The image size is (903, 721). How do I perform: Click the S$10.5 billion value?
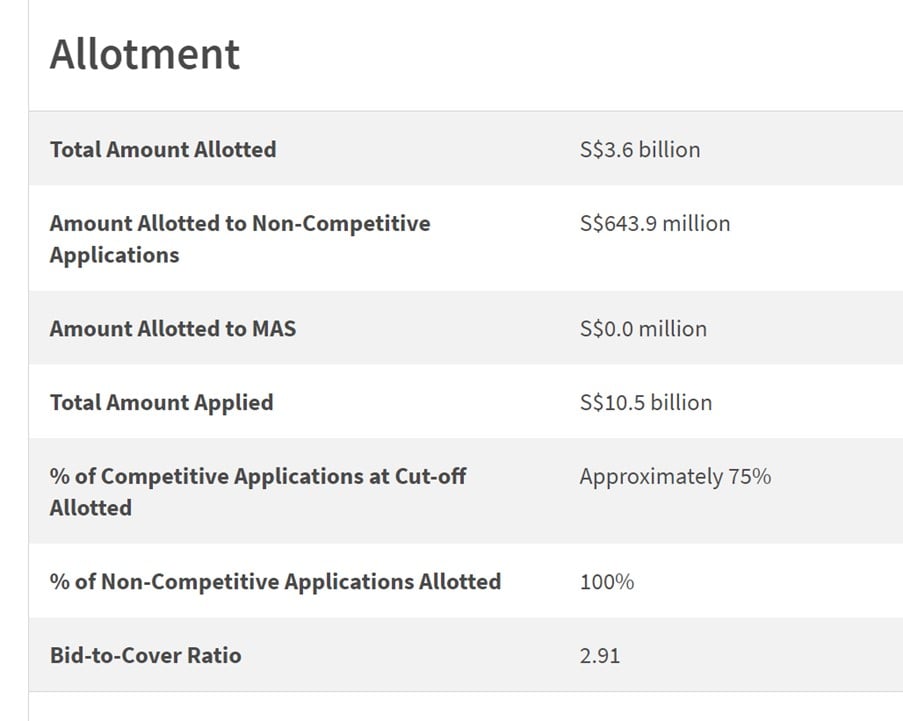tap(646, 402)
